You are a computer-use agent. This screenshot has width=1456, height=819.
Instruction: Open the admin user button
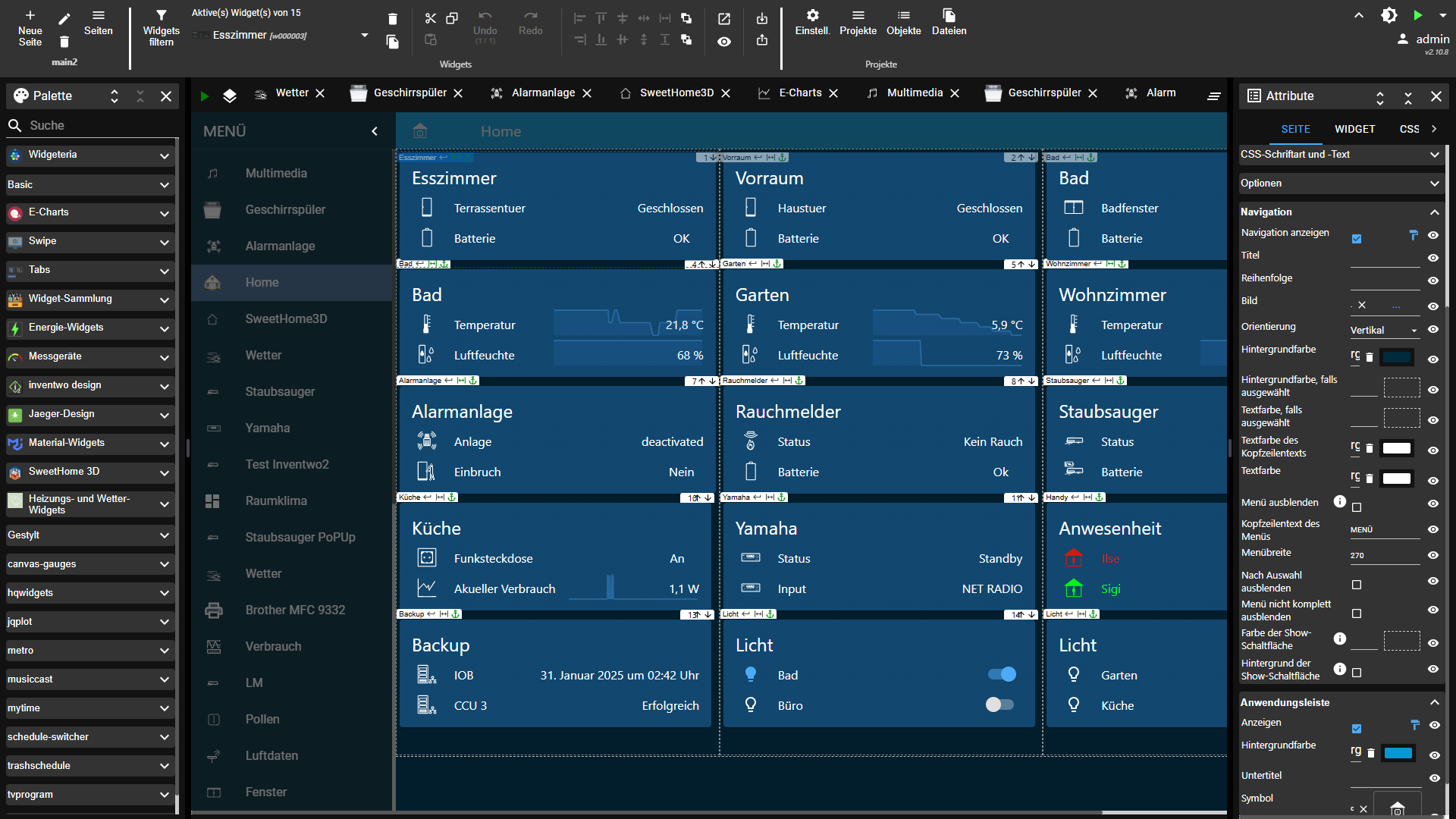(x=1423, y=39)
